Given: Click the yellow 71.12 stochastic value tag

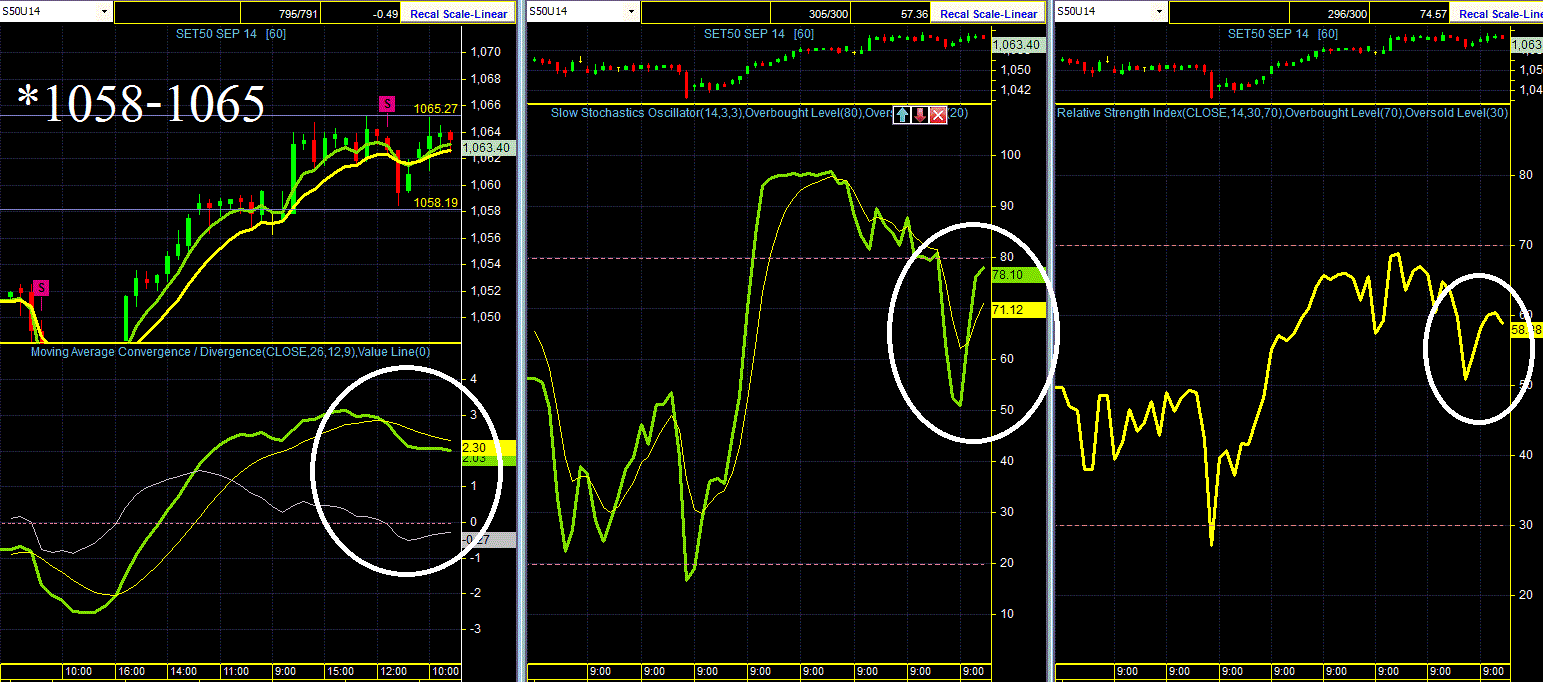Looking at the screenshot, I should point(1016,311).
